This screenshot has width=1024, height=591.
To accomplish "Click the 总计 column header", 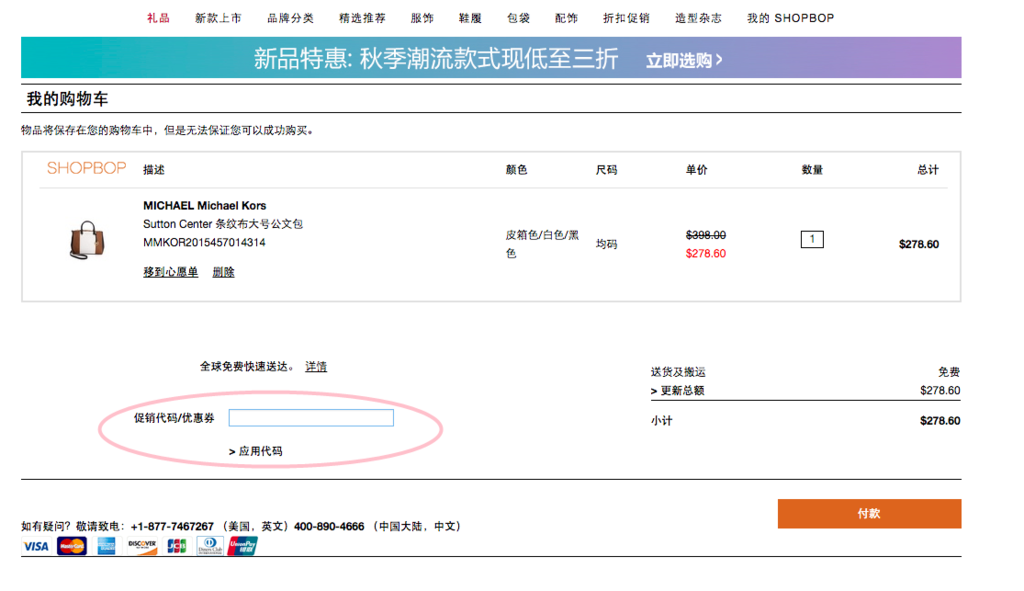I will pos(927,170).
